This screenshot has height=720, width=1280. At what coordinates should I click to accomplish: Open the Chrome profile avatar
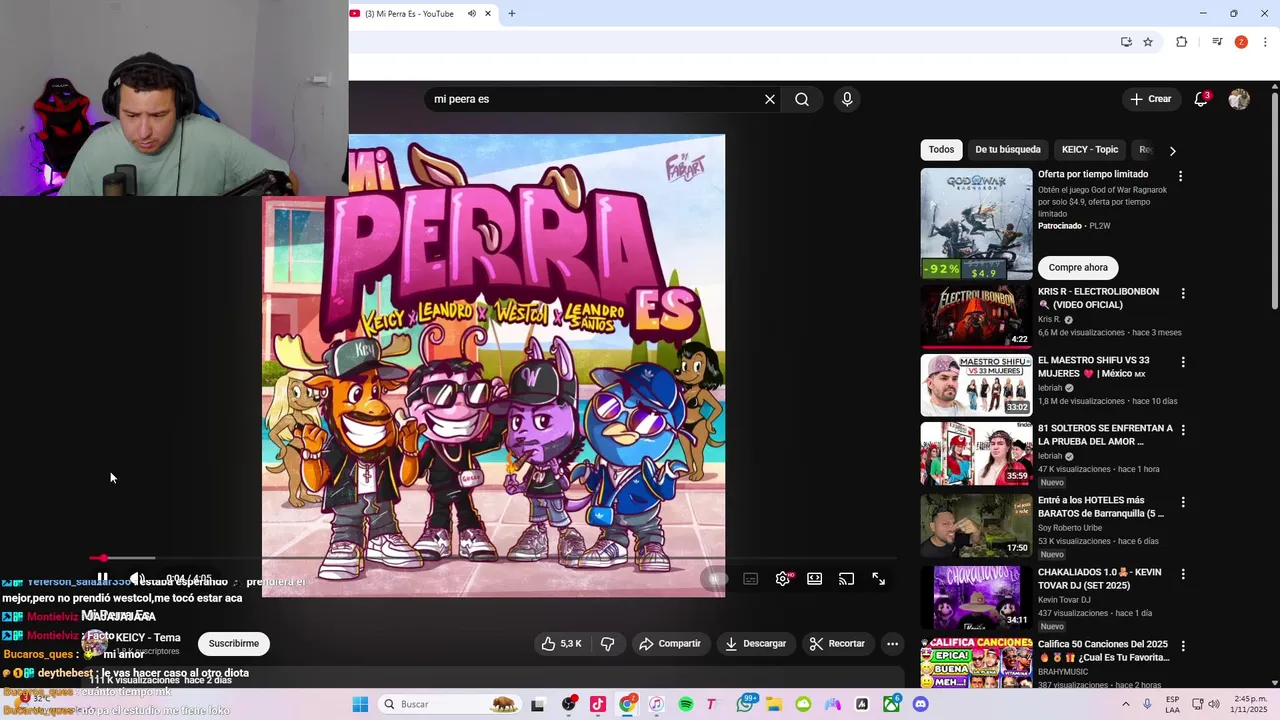coord(1241,42)
